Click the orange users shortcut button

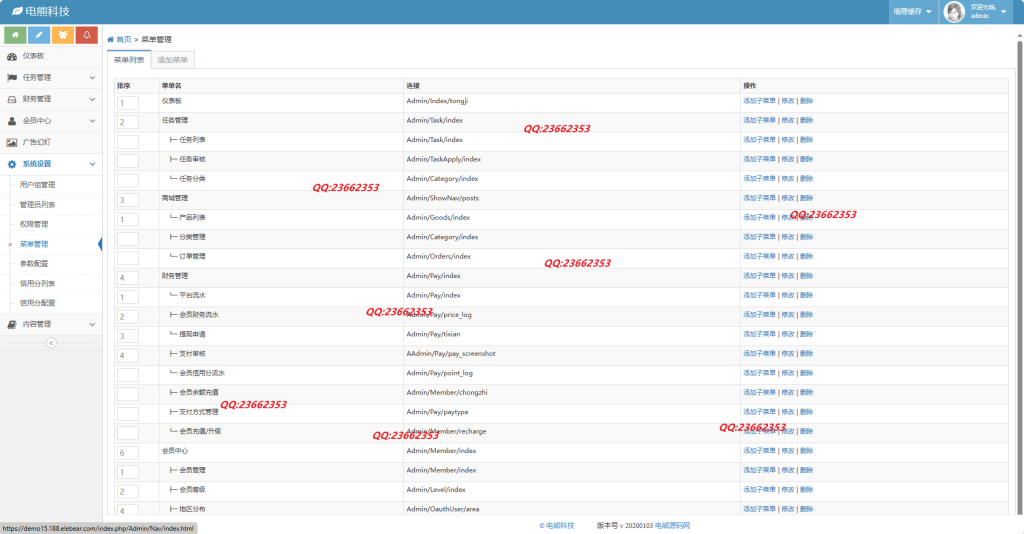pos(63,35)
